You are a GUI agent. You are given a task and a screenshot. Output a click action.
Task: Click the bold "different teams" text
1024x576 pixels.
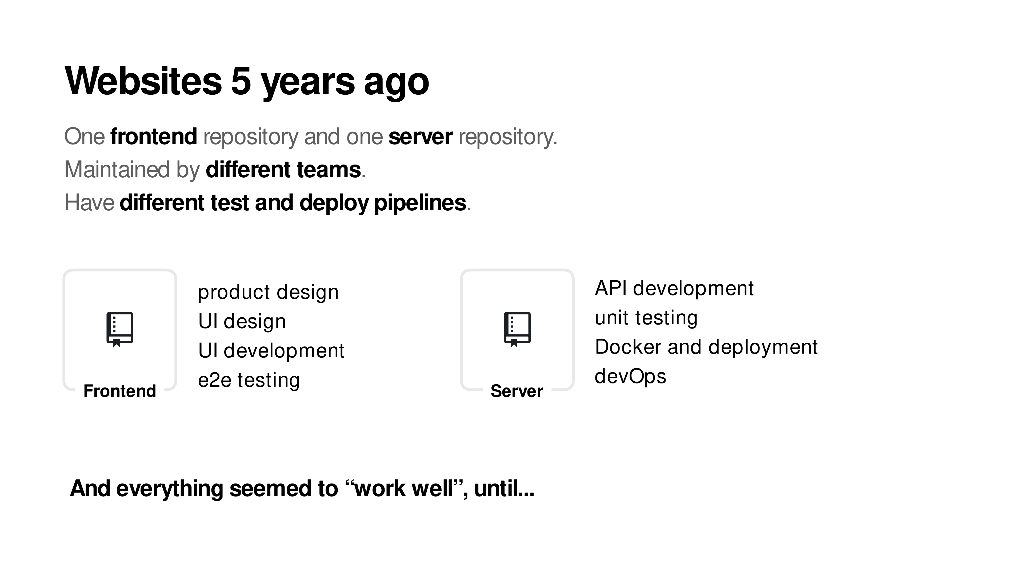[283, 170]
